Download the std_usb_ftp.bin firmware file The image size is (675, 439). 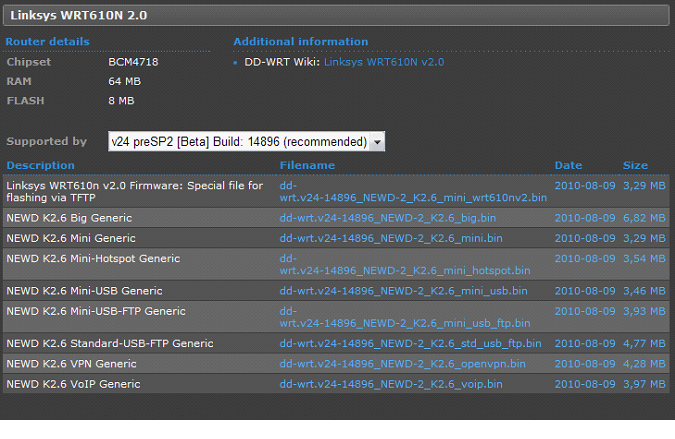pyautogui.click(x=410, y=343)
